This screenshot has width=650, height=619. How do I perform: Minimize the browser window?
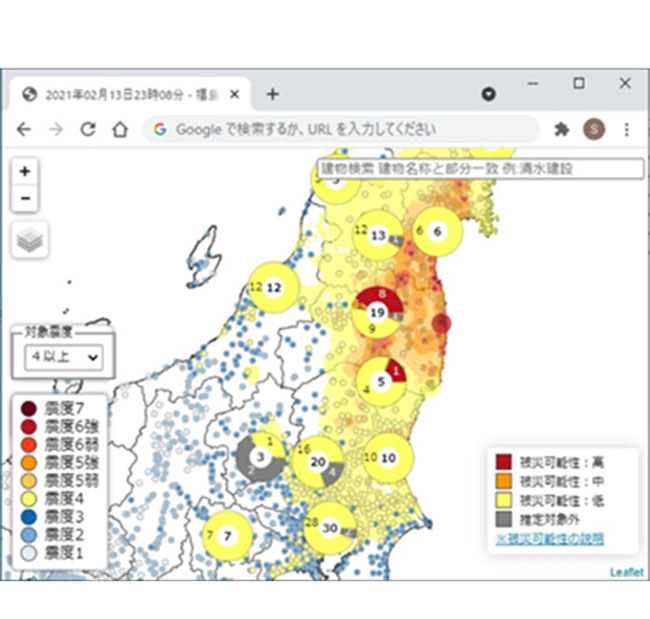coord(533,84)
